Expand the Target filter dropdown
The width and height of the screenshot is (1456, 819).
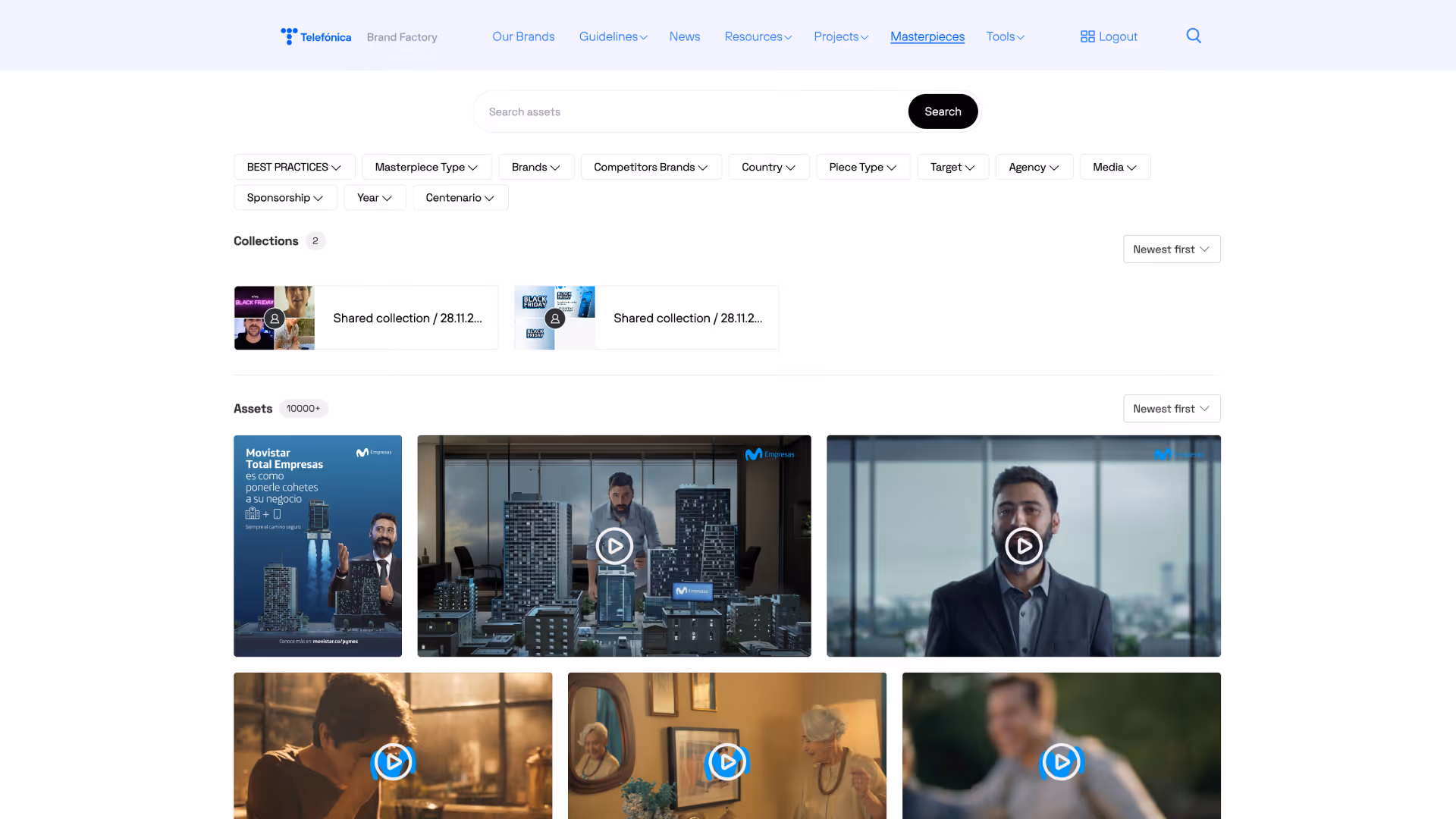coord(953,167)
